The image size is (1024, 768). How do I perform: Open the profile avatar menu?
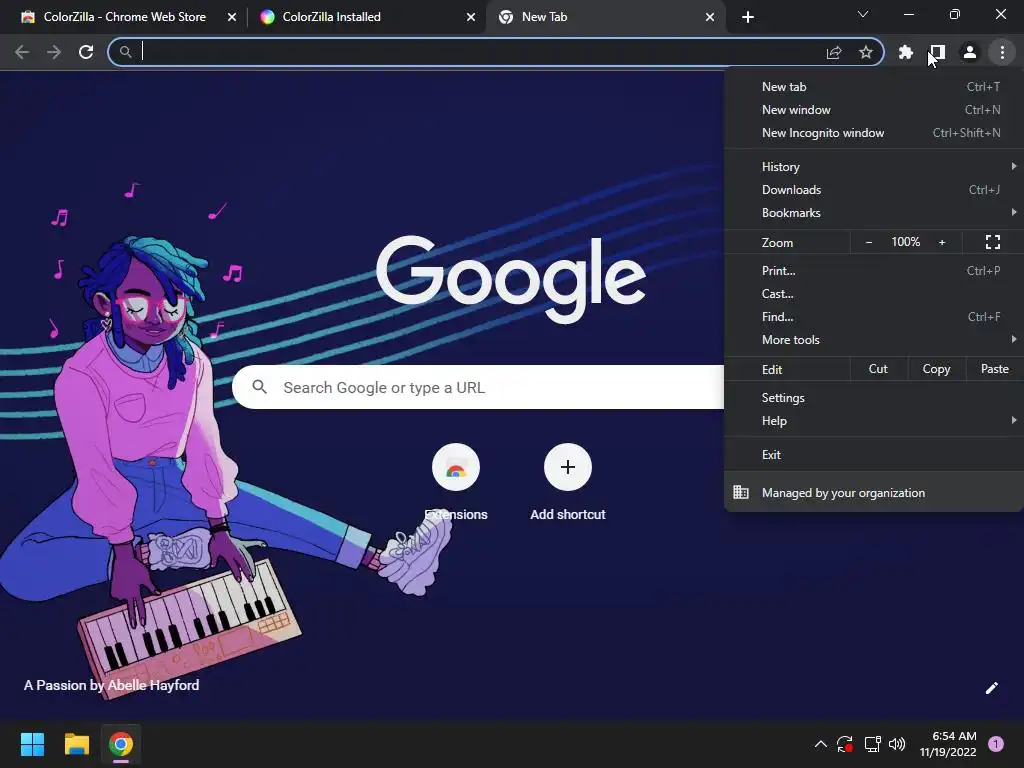pyautogui.click(x=970, y=52)
